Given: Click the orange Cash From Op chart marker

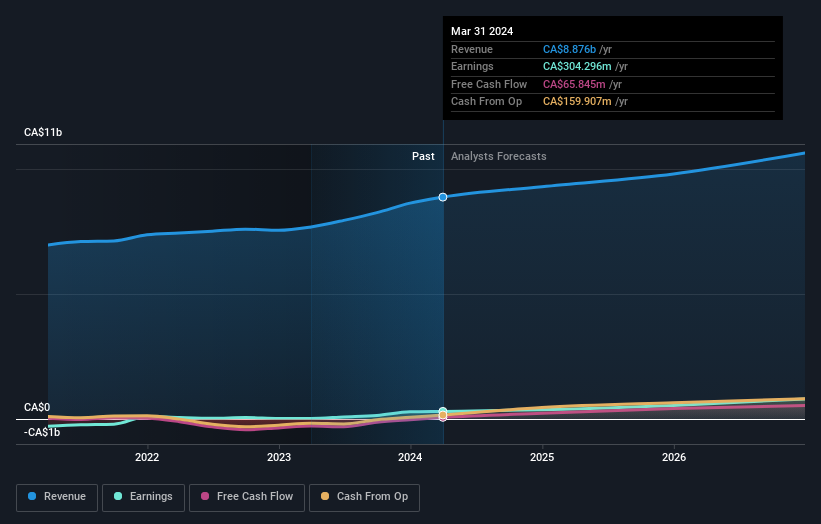Looking at the screenshot, I should click(443, 415).
